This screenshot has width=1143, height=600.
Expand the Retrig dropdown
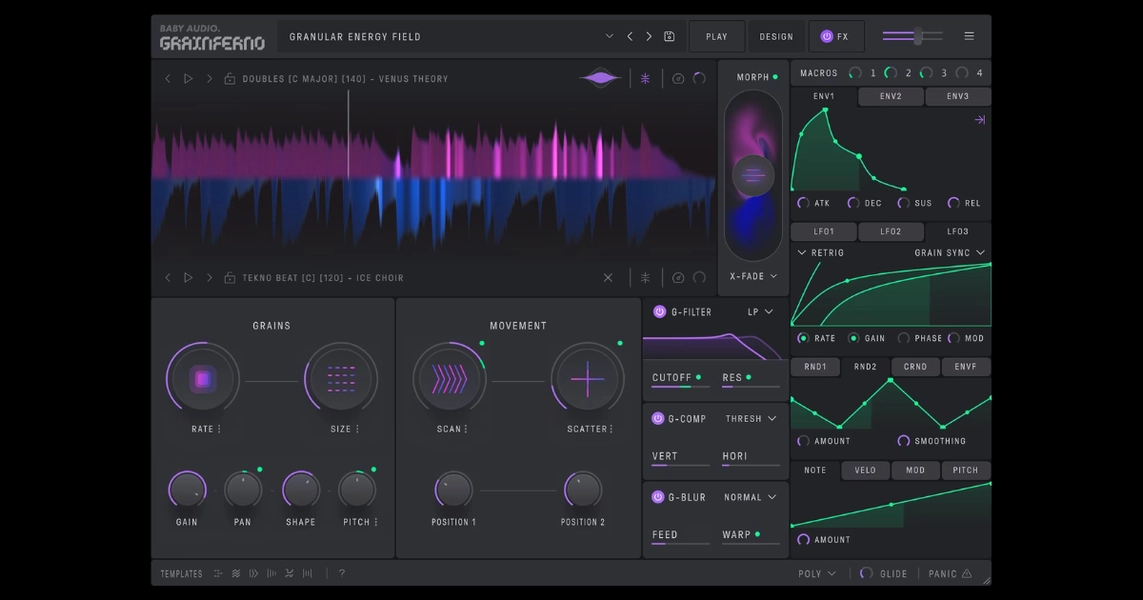tap(821, 253)
